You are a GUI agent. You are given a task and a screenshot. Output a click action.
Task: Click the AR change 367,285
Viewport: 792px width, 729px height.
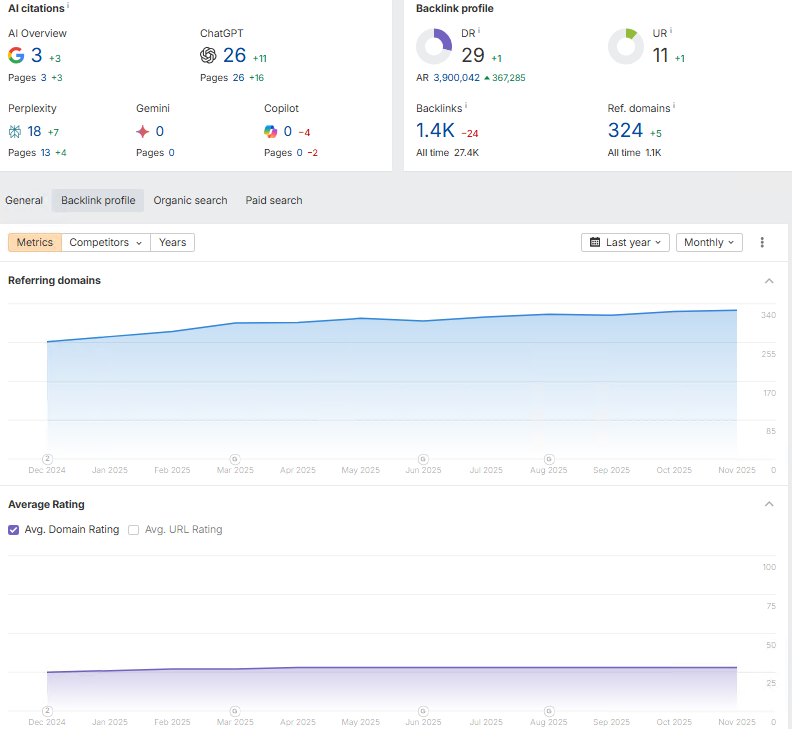click(x=505, y=78)
